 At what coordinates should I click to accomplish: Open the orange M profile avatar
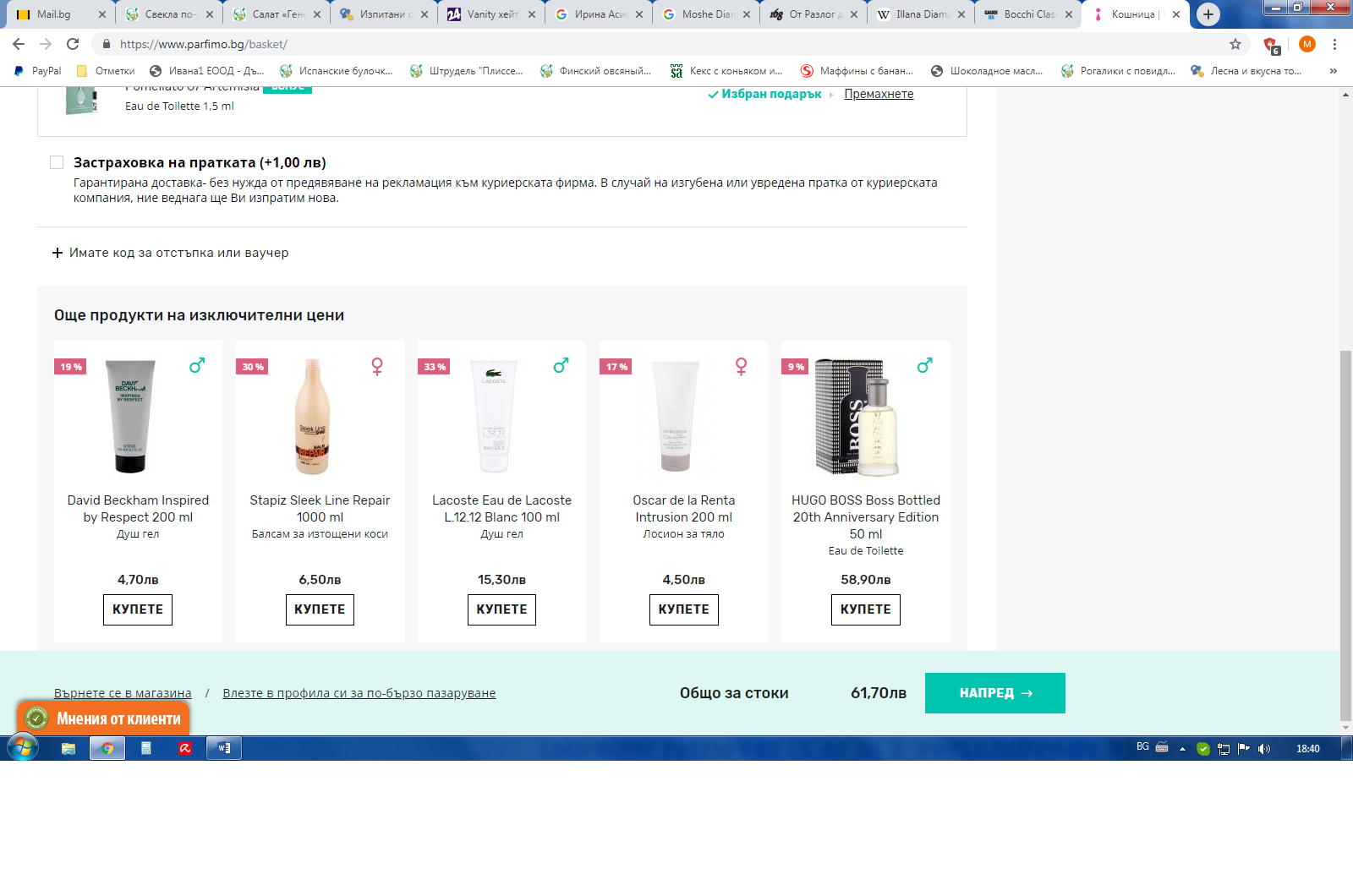click(1307, 44)
